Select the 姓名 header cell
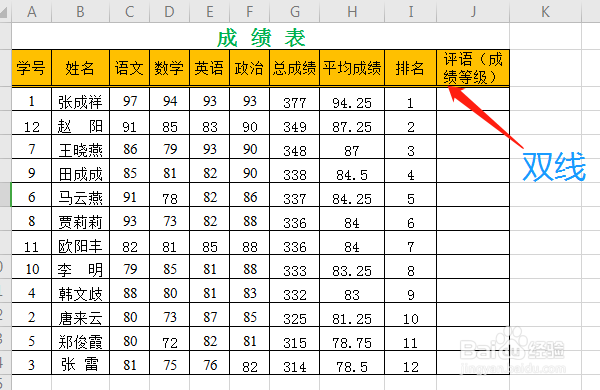This screenshot has height=390, width=600. (80, 68)
